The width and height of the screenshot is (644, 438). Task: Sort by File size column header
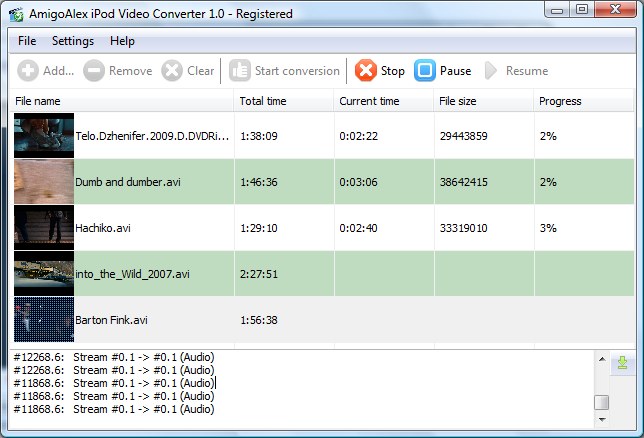click(x=483, y=101)
